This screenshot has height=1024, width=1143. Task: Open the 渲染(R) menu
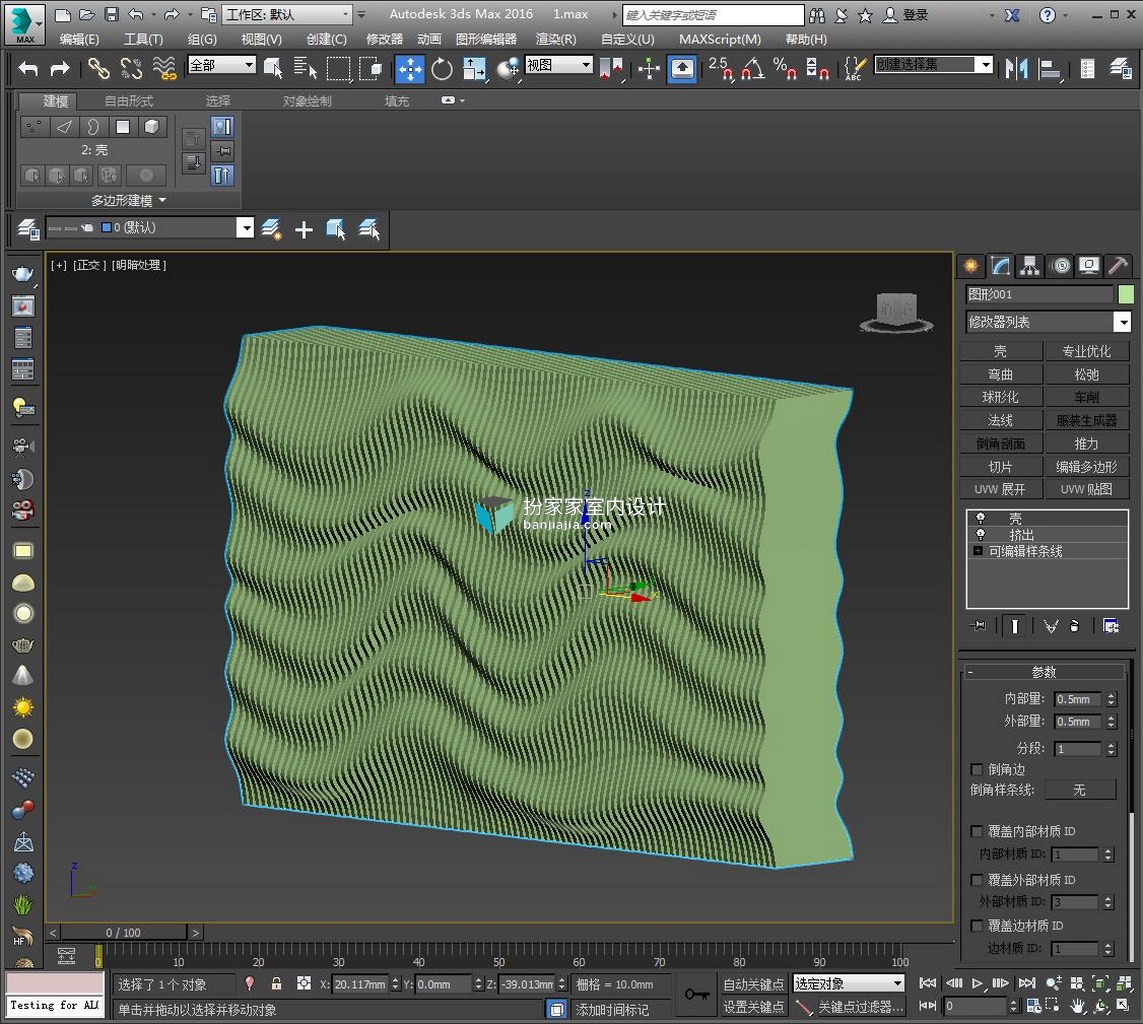point(555,39)
